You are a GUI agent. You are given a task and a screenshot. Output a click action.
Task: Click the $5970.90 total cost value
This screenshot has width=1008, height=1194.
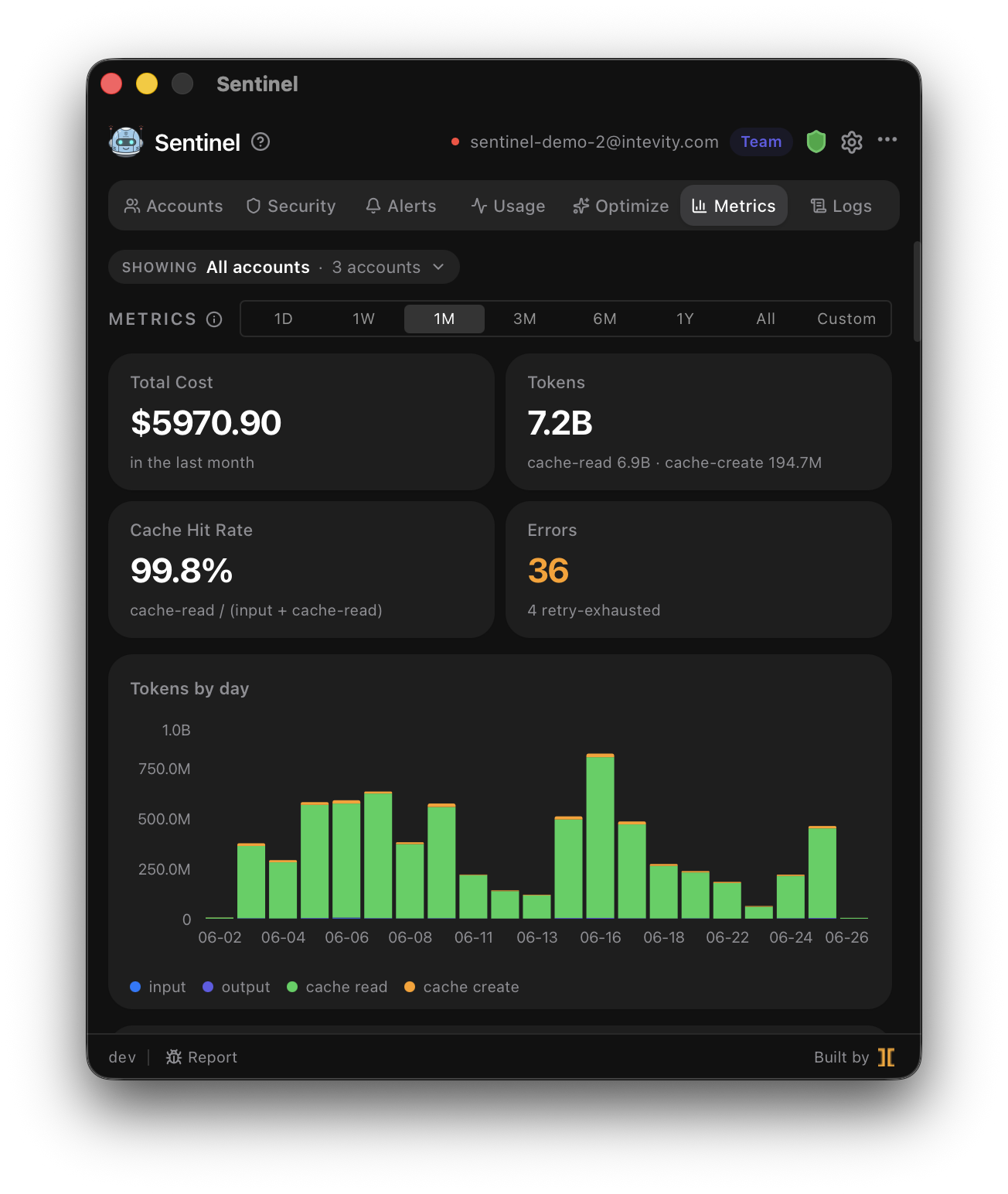206,423
